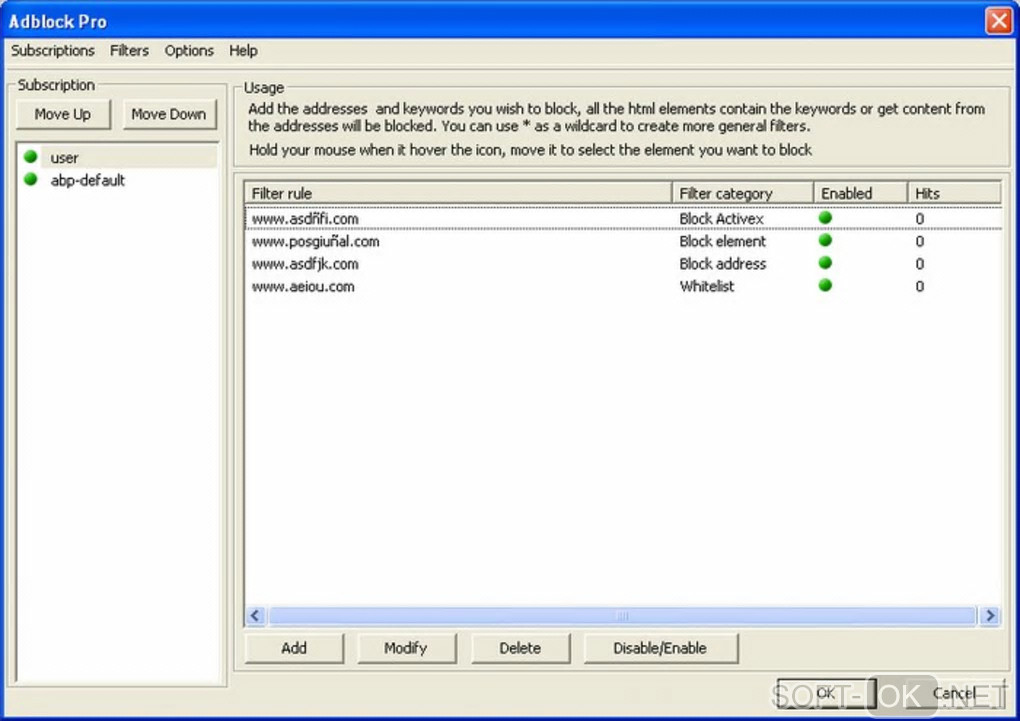Click the Disable/Enable button
Viewport: 1020px width, 721px height.
click(660, 648)
